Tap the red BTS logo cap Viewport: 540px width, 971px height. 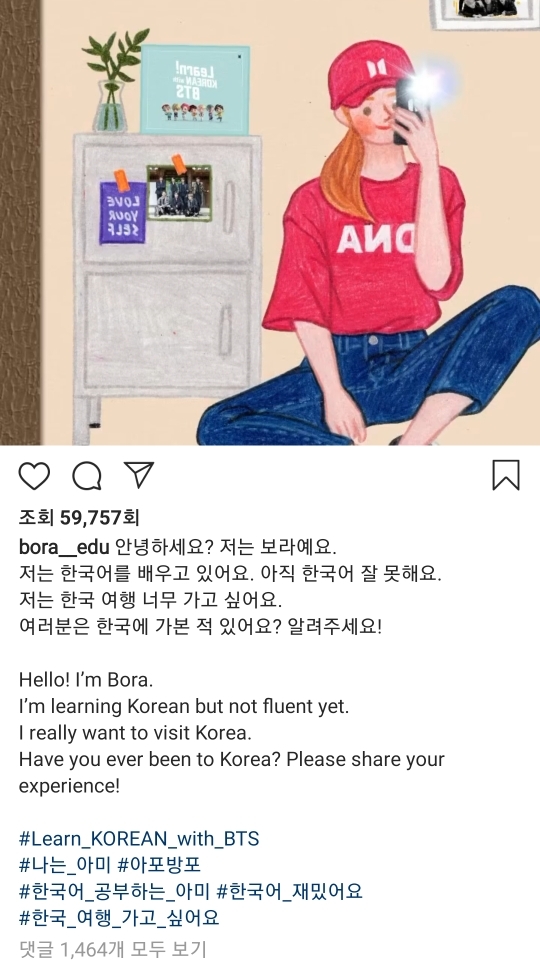click(370, 76)
